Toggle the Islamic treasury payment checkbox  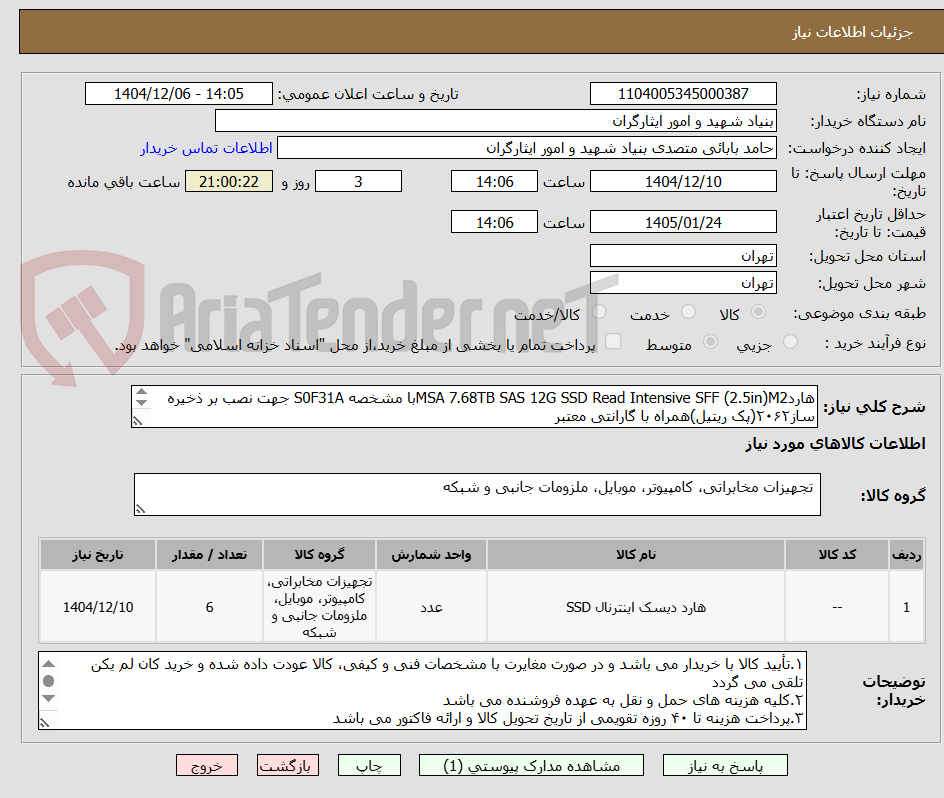point(613,341)
